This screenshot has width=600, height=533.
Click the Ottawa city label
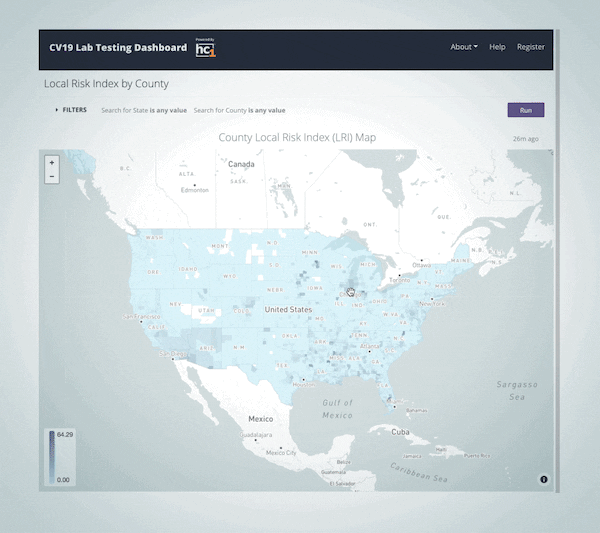pyautogui.click(x=421, y=265)
